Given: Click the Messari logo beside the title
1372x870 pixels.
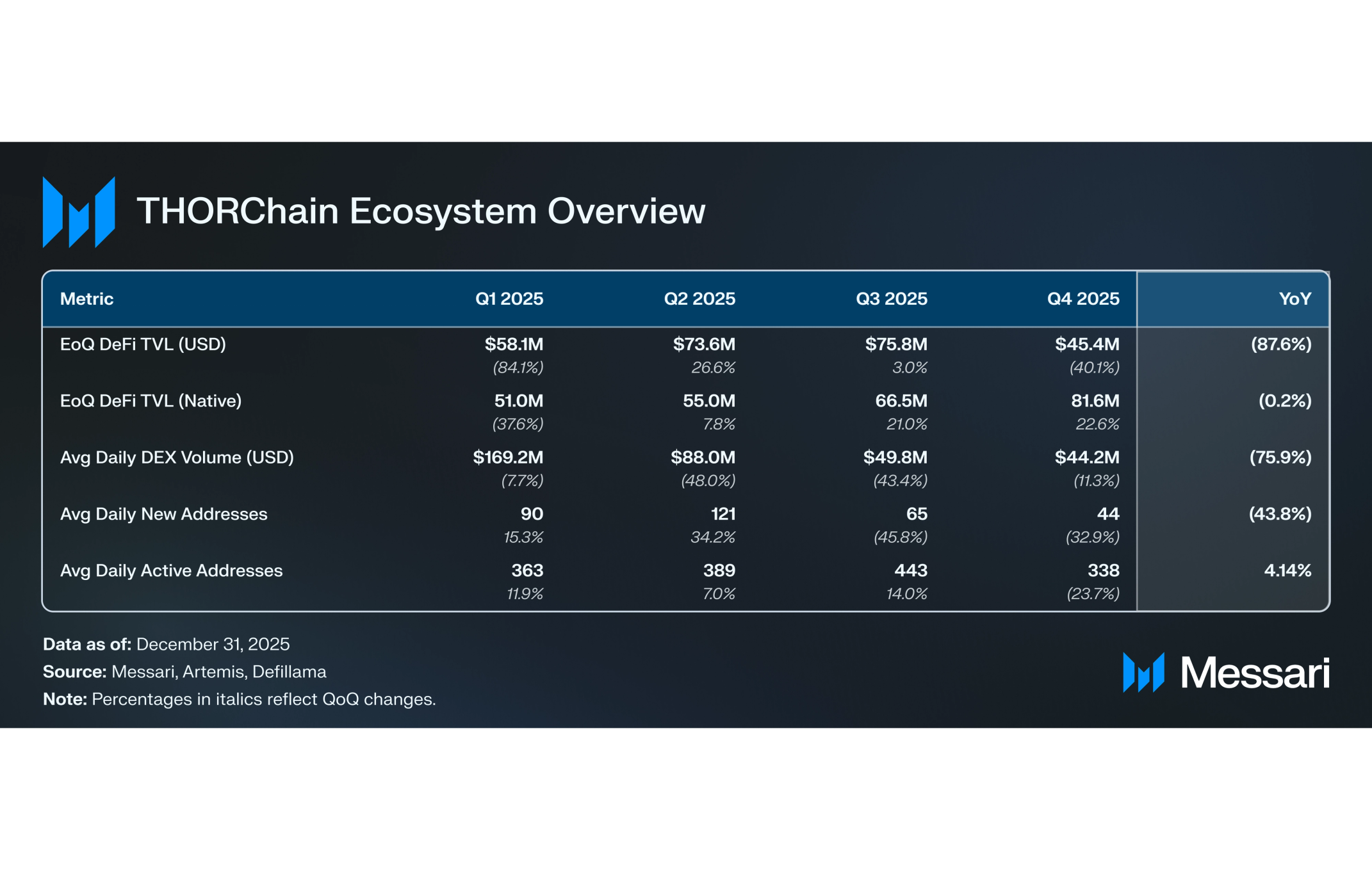Looking at the screenshot, I should pos(79,212).
